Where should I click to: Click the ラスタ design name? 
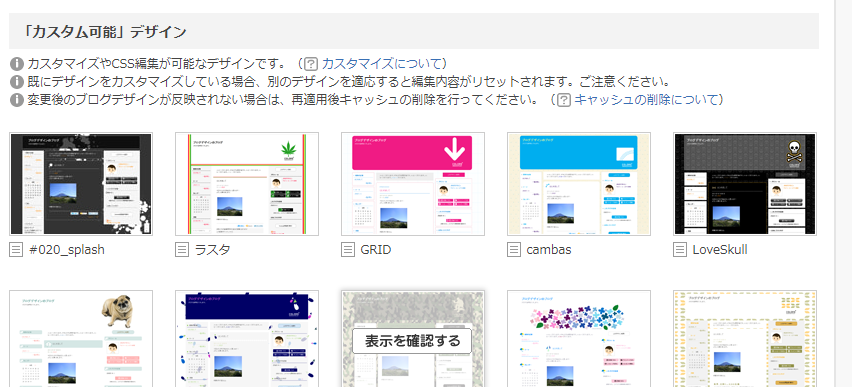212,250
